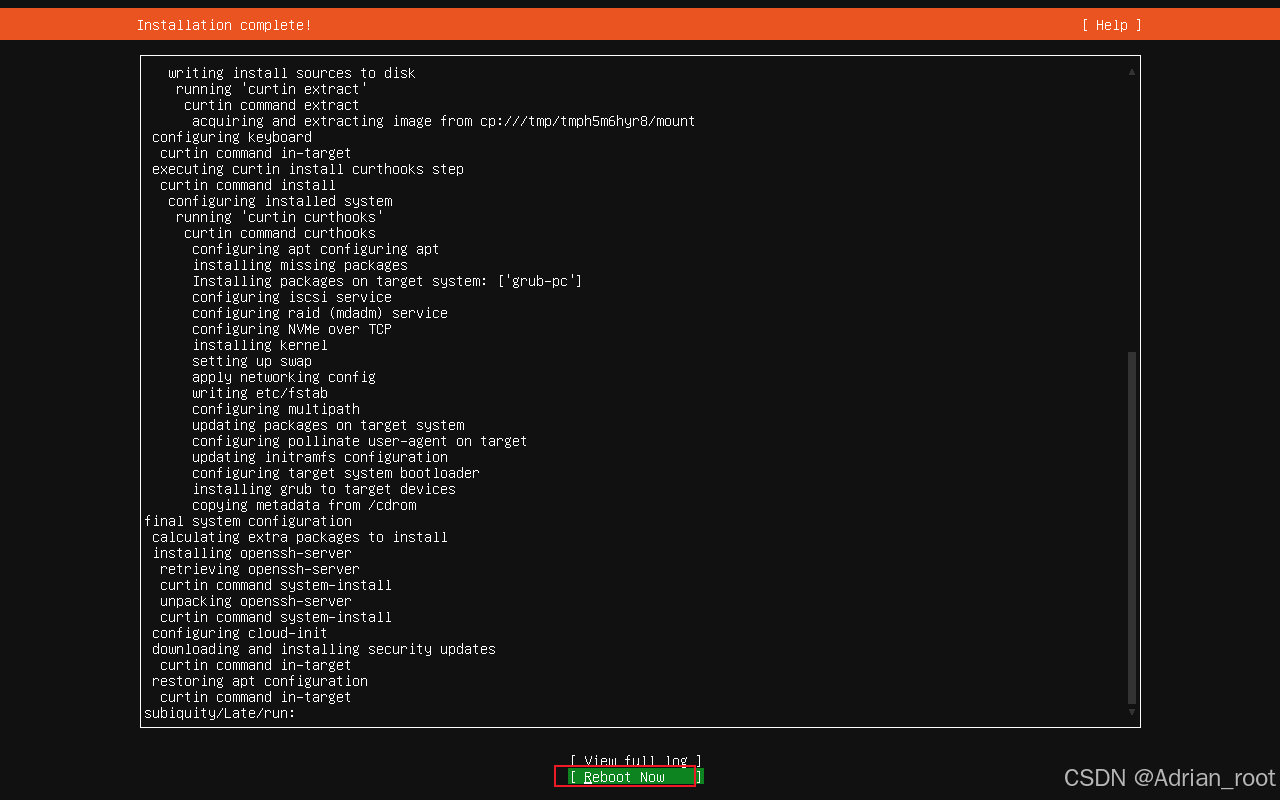
Task: Select the 'retrieving openssh-server' line
Action: (260, 569)
